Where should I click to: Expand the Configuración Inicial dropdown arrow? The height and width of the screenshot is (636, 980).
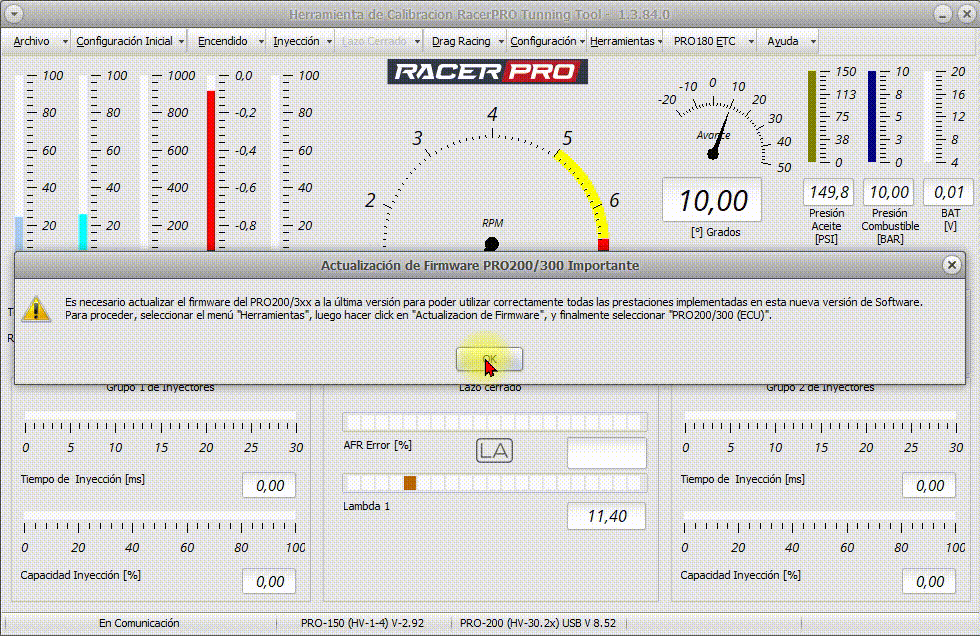tap(181, 42)
